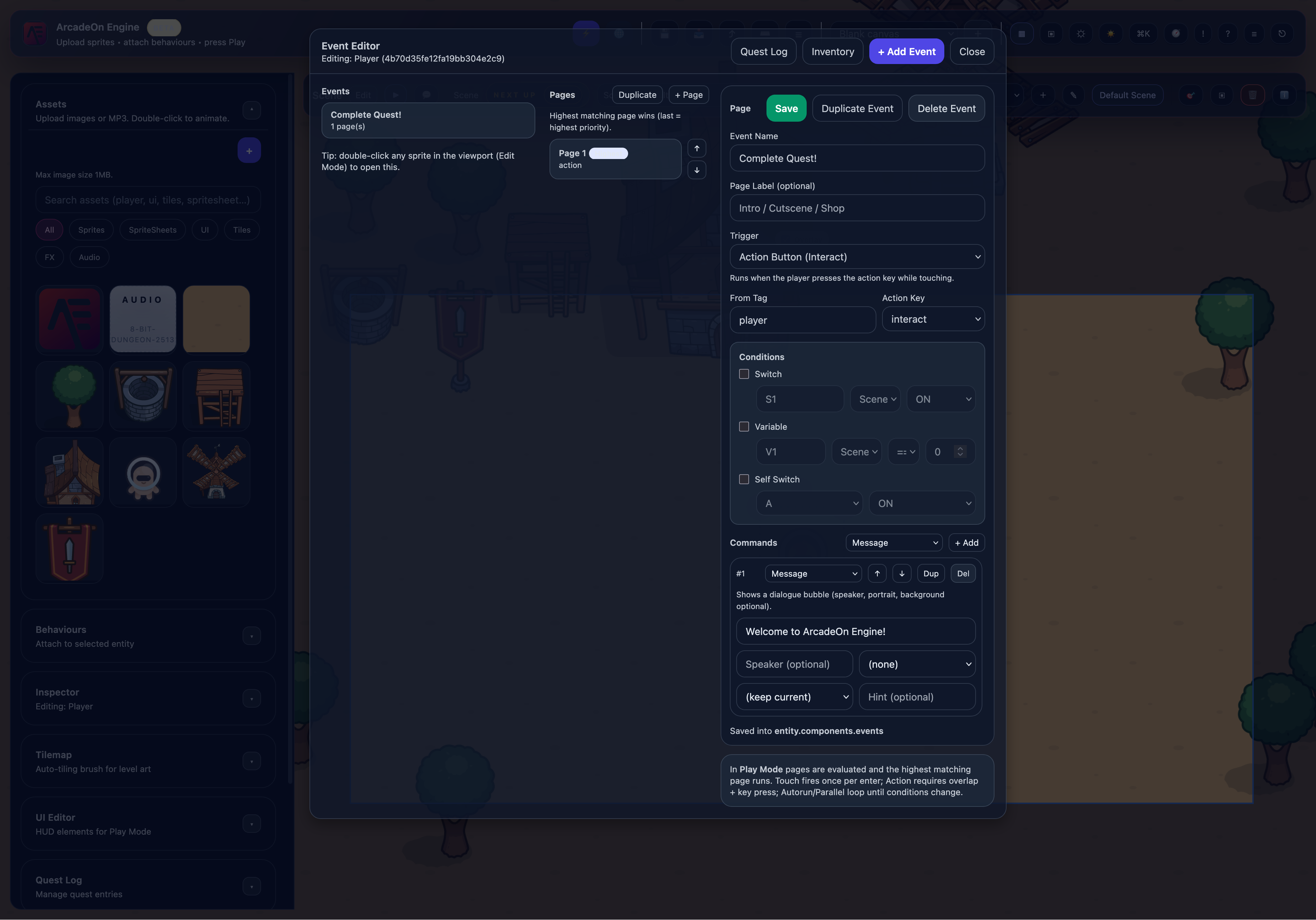Click the target icon beside Default Scene
Screen dimensions: 1316x920
(x=1190, y=95)
